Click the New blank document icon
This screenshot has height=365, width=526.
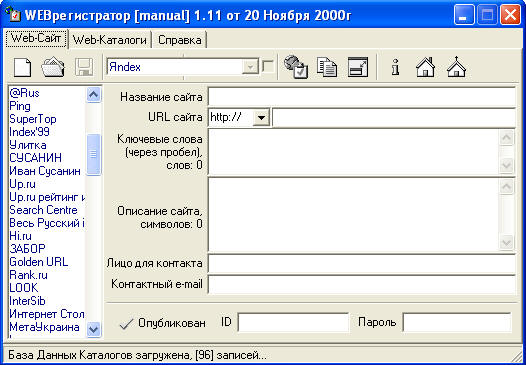pyautogui.click(x=22, y=67)
